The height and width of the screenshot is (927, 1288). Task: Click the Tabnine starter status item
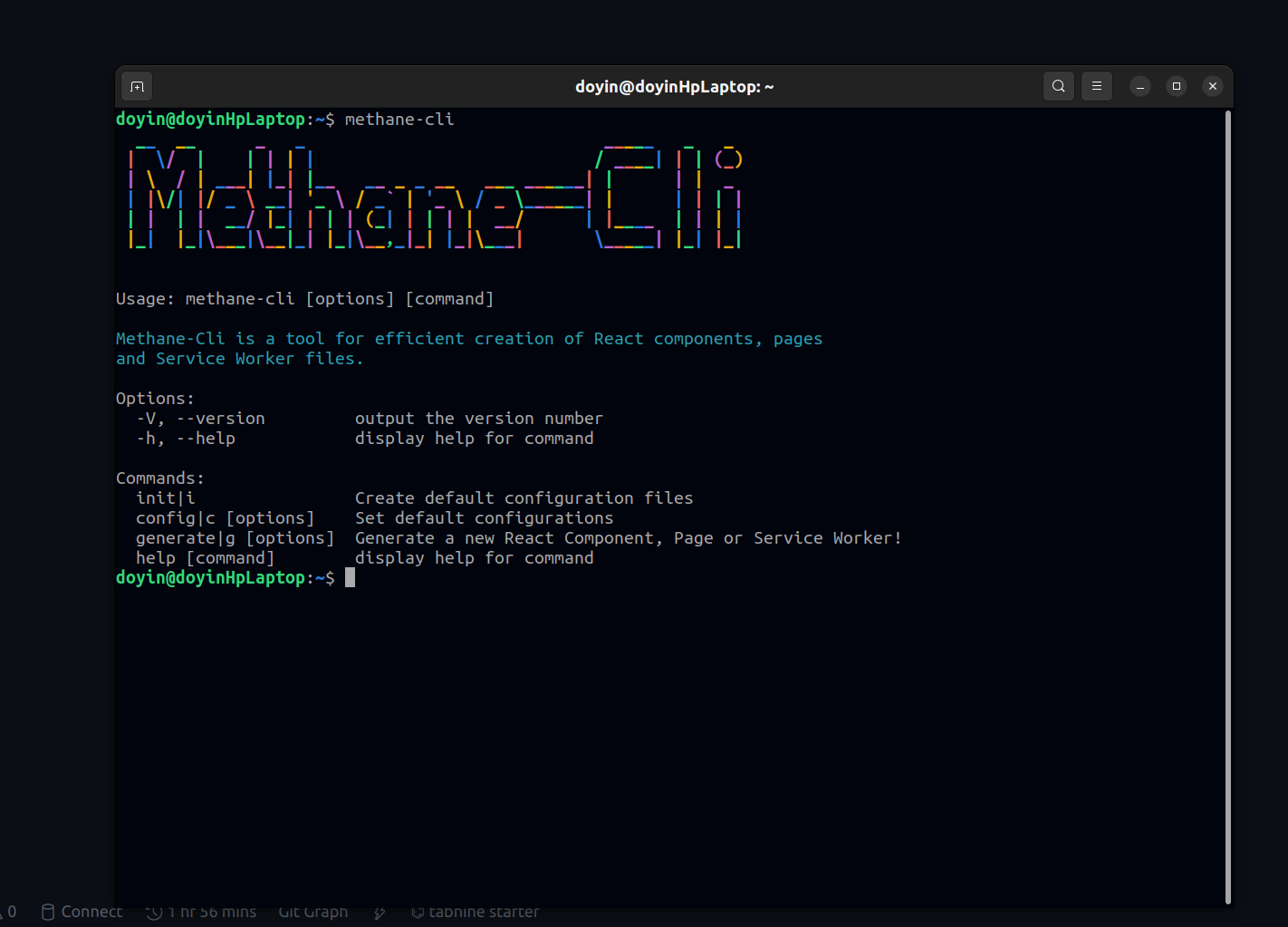(476, 912)
